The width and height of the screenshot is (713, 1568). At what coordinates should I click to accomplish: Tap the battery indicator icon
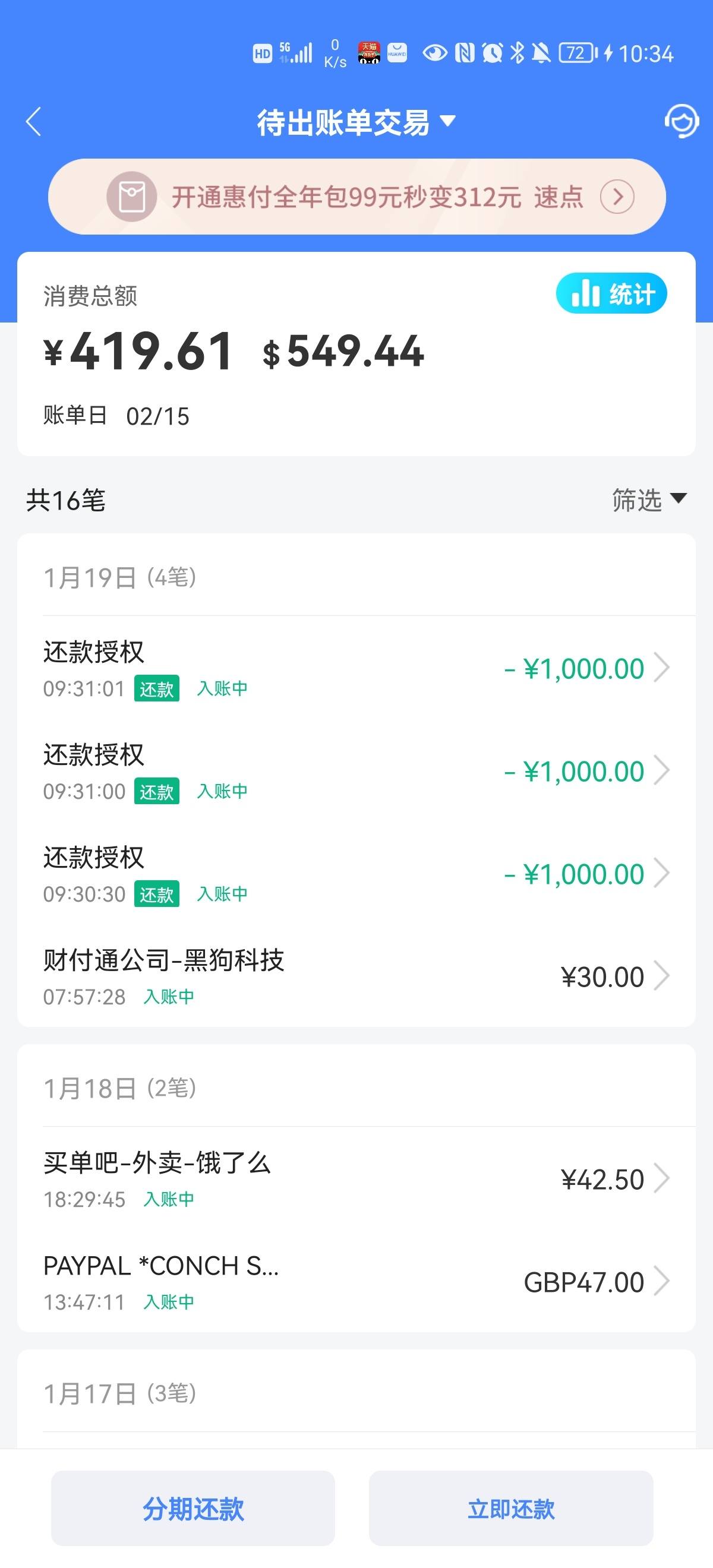point(579,53)
